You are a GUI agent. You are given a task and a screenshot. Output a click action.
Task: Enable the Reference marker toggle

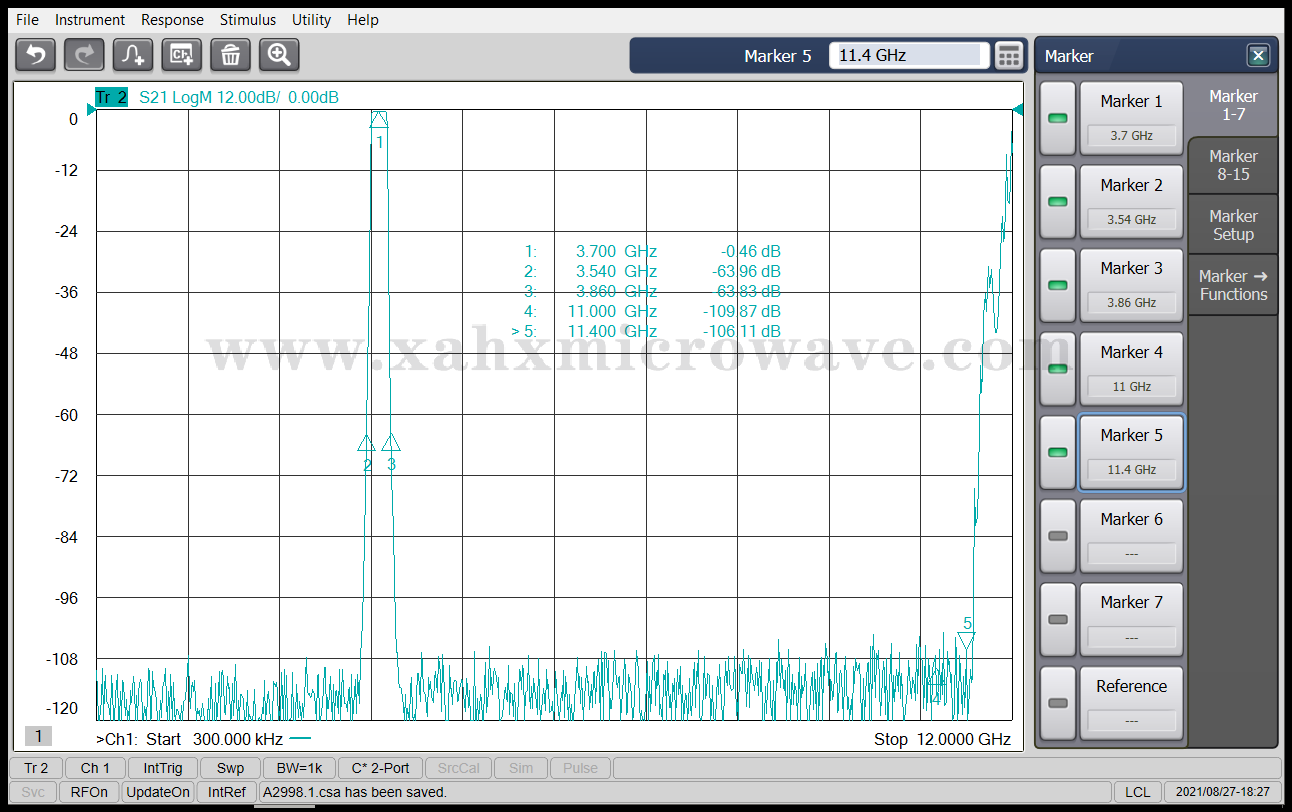[1057, 703]
